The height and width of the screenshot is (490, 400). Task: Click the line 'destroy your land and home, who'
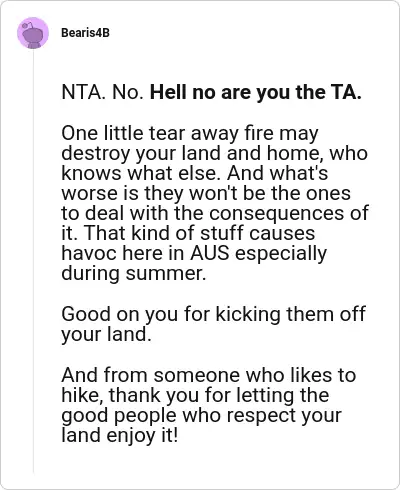pos(215,154)
